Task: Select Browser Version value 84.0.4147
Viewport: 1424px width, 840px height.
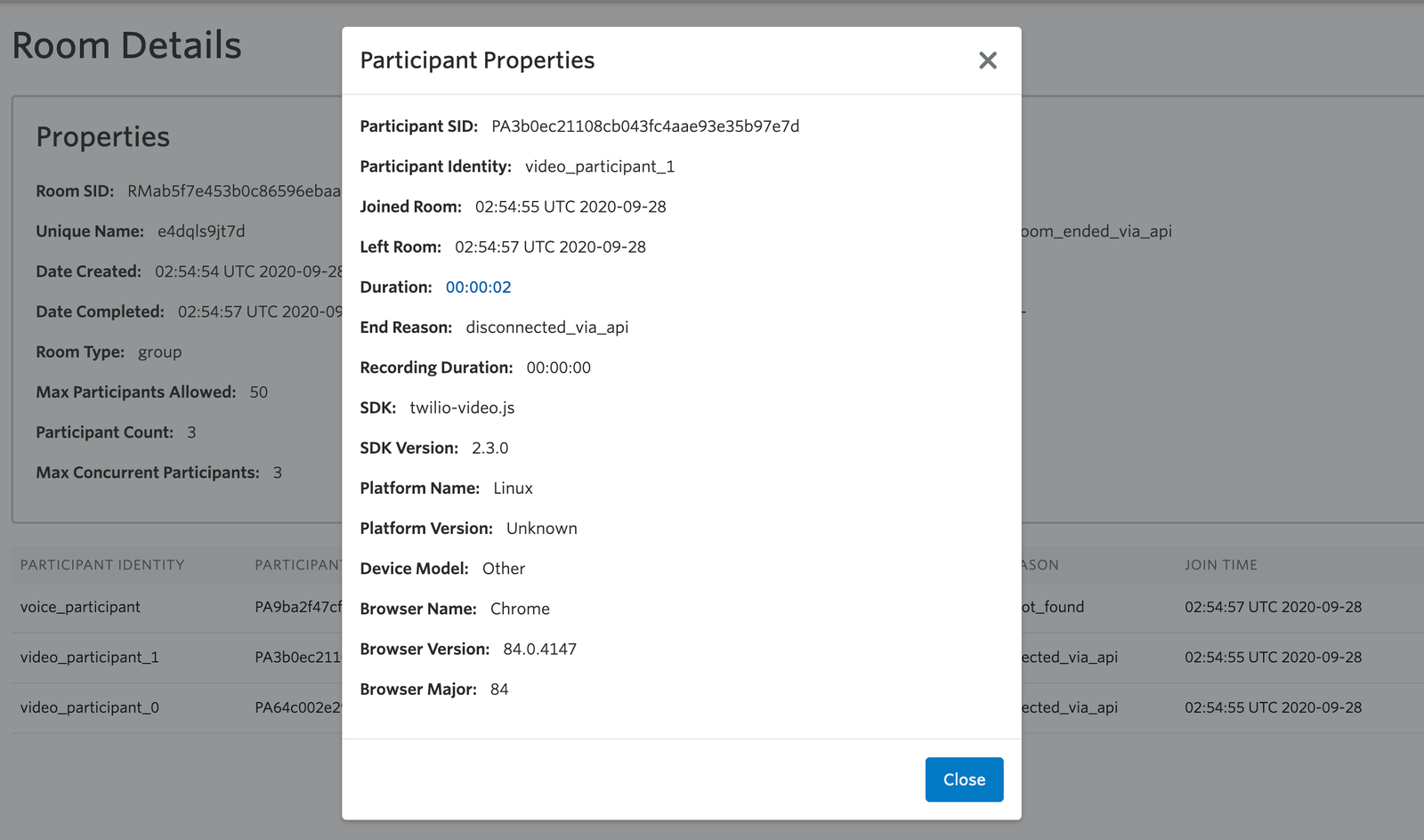Action: coord(539,649)
